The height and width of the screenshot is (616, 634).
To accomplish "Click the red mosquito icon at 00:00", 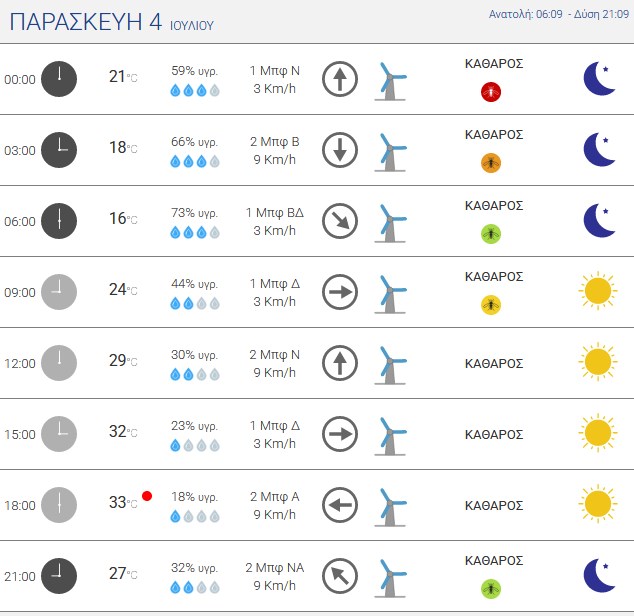I will [491, 91].
